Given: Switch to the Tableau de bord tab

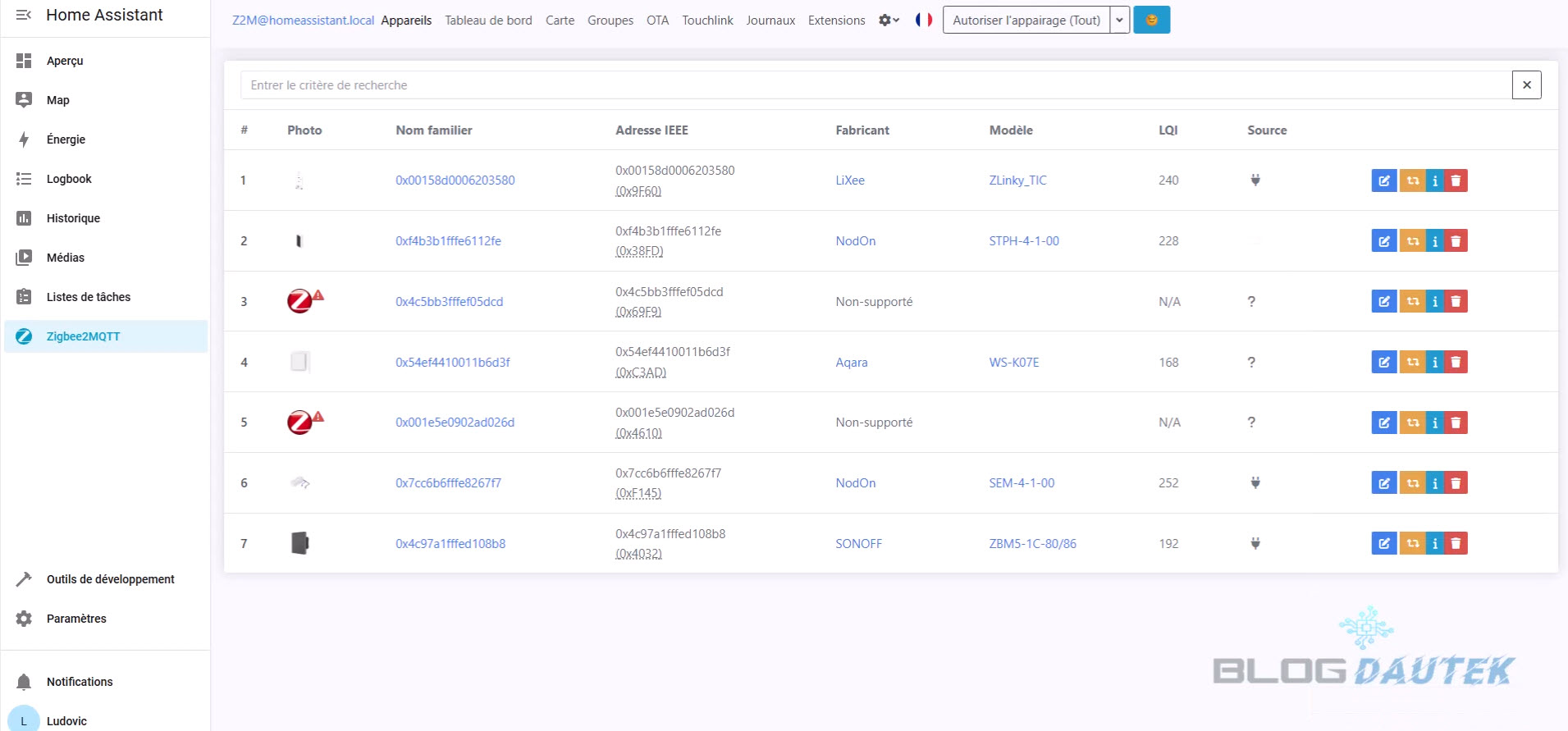Looking at the screenshot, I should tap(488, 21).
